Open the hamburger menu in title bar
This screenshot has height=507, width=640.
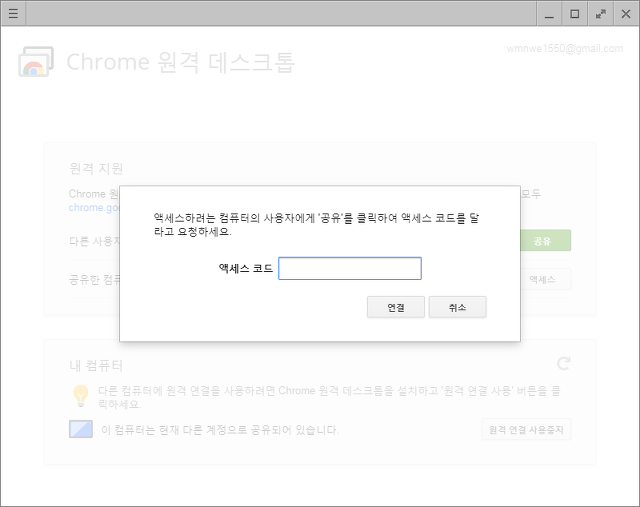(13, 13)
